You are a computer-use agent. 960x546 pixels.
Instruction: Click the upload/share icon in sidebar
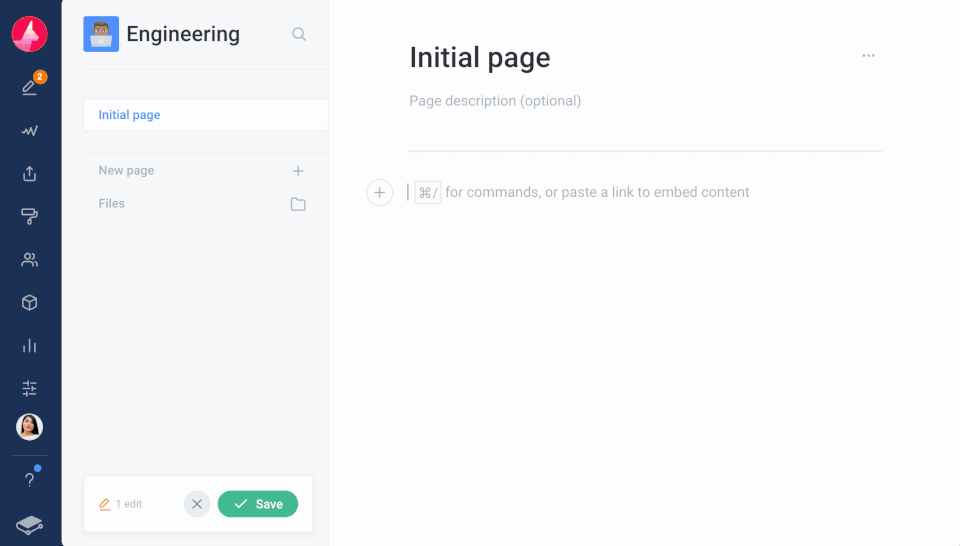[x=30, y=174]
